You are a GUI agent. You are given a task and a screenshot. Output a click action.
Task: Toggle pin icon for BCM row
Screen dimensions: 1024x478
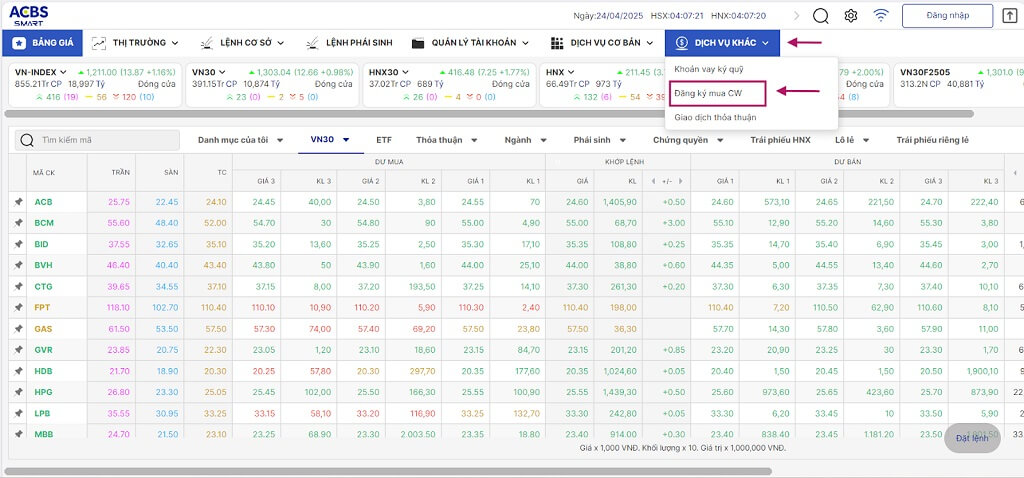[18, 223]
